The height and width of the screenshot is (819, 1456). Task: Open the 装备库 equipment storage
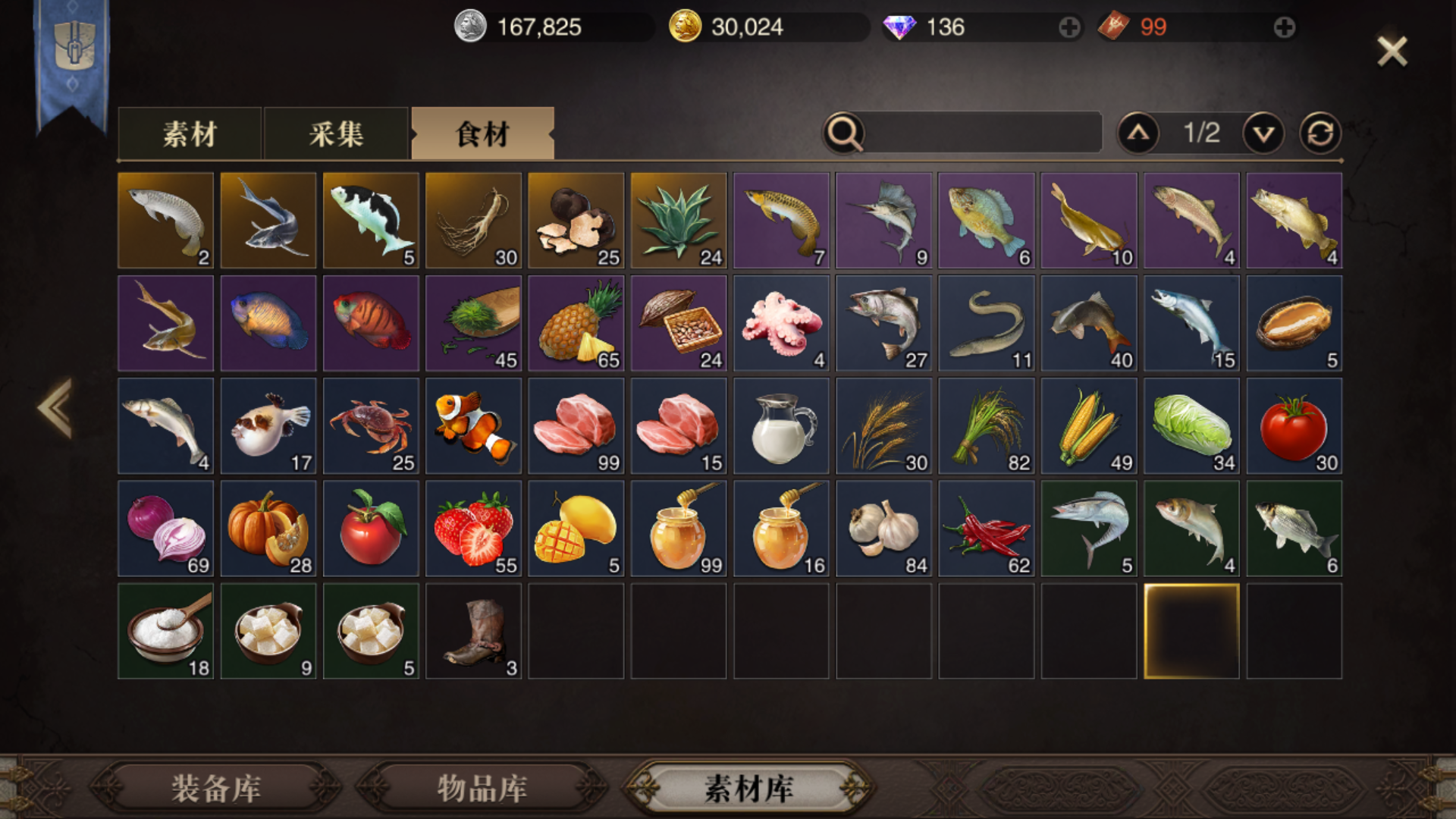pos(216,789)
